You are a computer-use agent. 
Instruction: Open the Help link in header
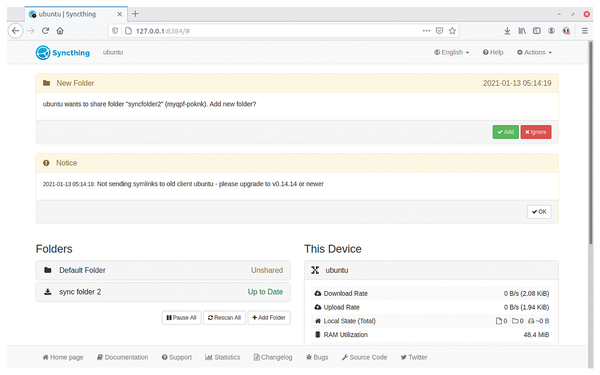pos(493,52)
